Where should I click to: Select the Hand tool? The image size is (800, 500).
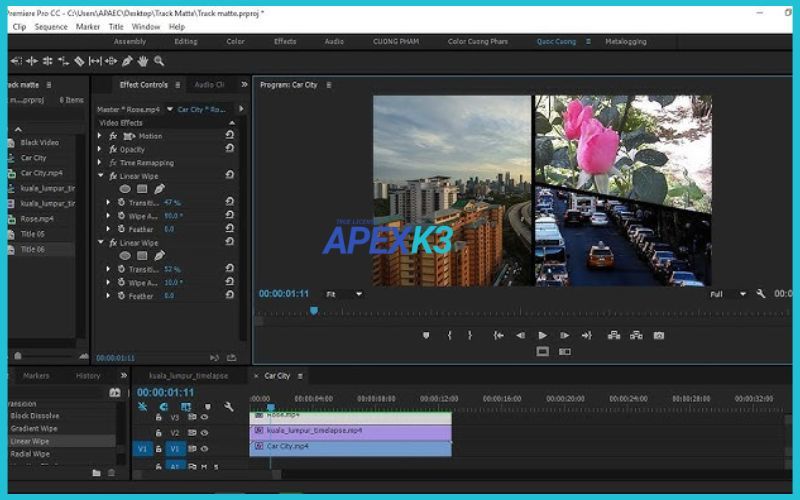pyautogui.click(x=143, y=61)
